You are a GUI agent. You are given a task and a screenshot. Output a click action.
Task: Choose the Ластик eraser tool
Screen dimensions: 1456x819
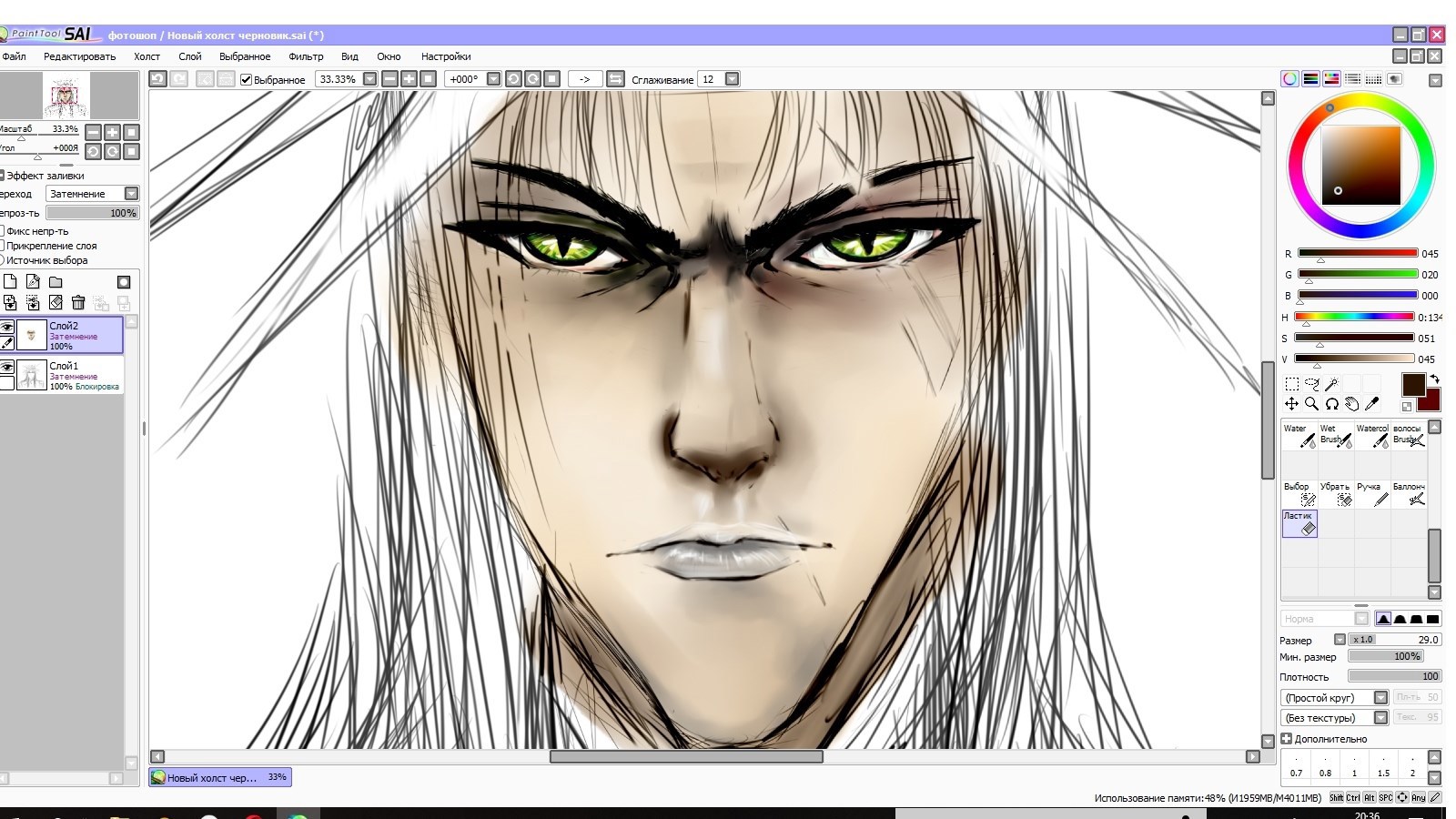click(1299, 523)
